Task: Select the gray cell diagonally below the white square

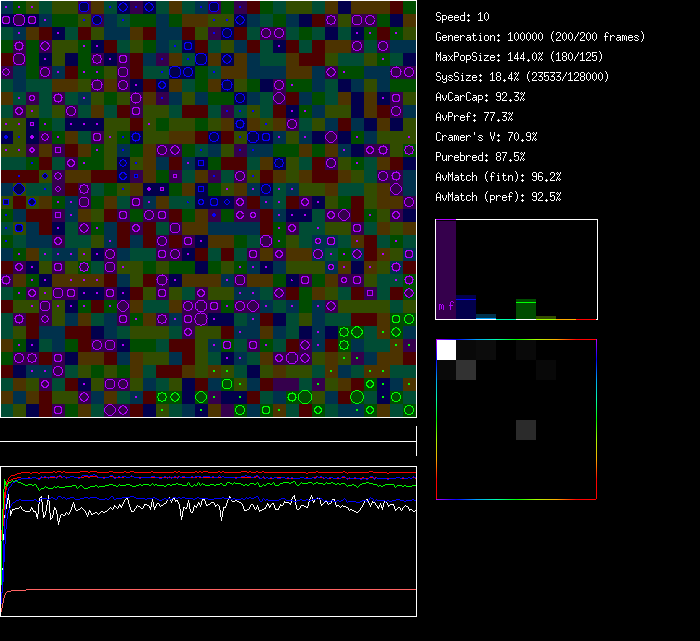Action: point(466,370)
